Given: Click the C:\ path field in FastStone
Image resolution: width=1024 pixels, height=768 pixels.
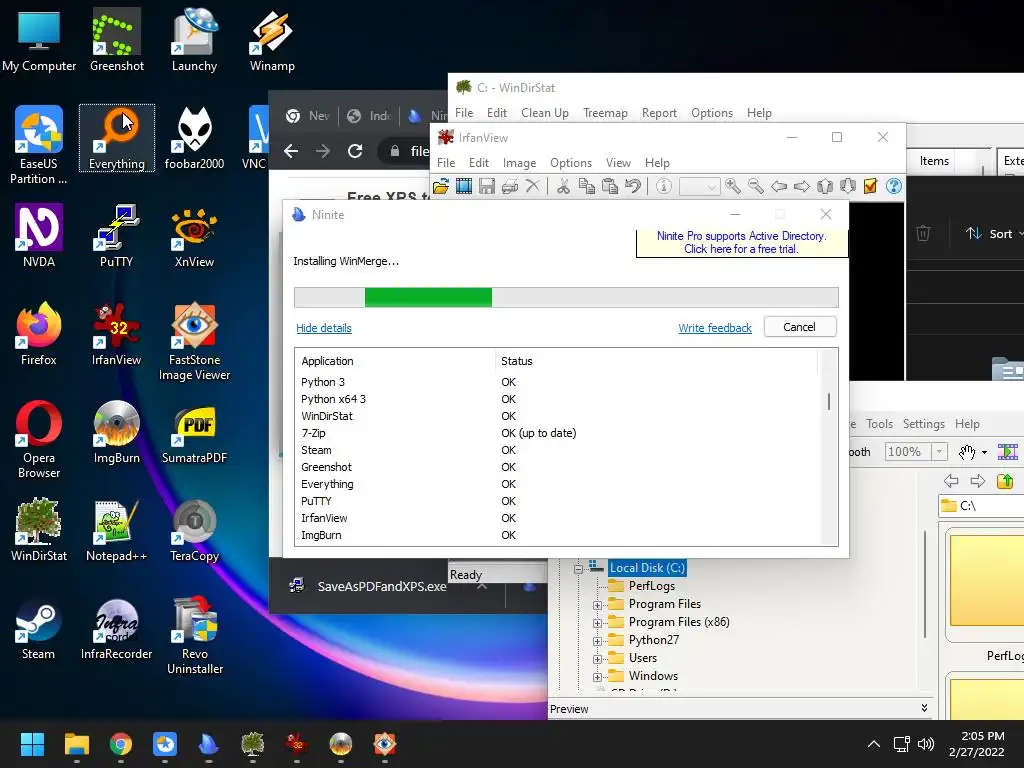Looking at the screenshot, I should pos(981,505).
